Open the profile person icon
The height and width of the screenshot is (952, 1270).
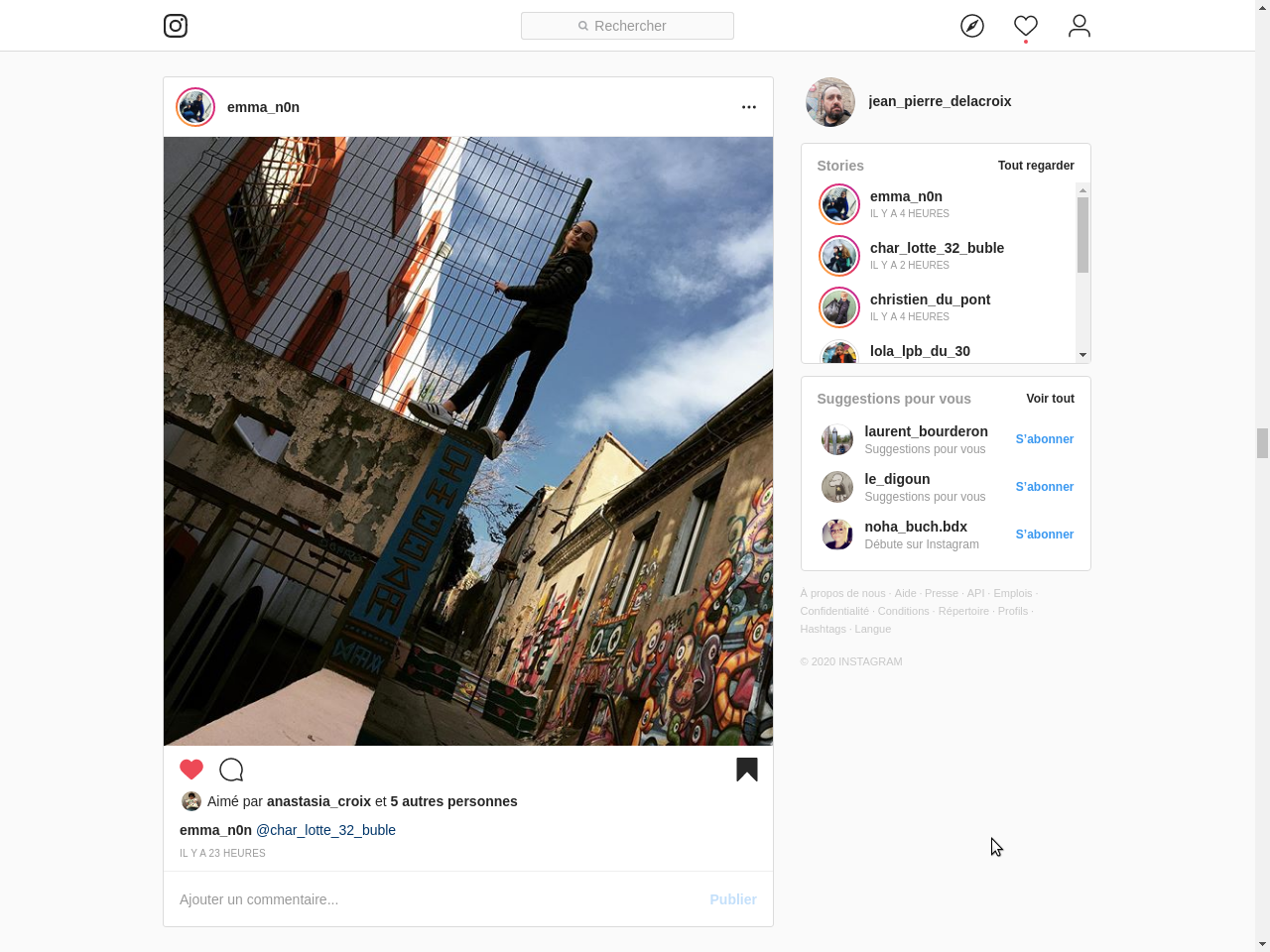1079,26
